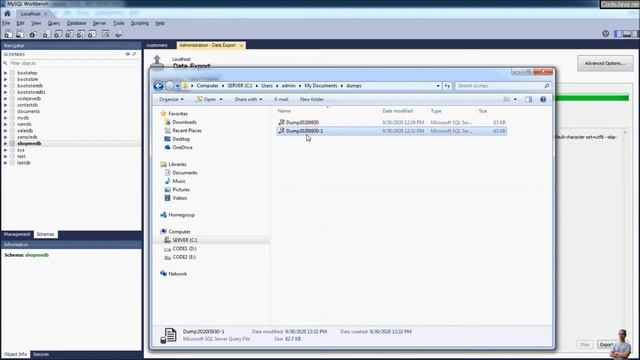
Task: Click the refresh button beside address bar
Action: click(447, 86)
